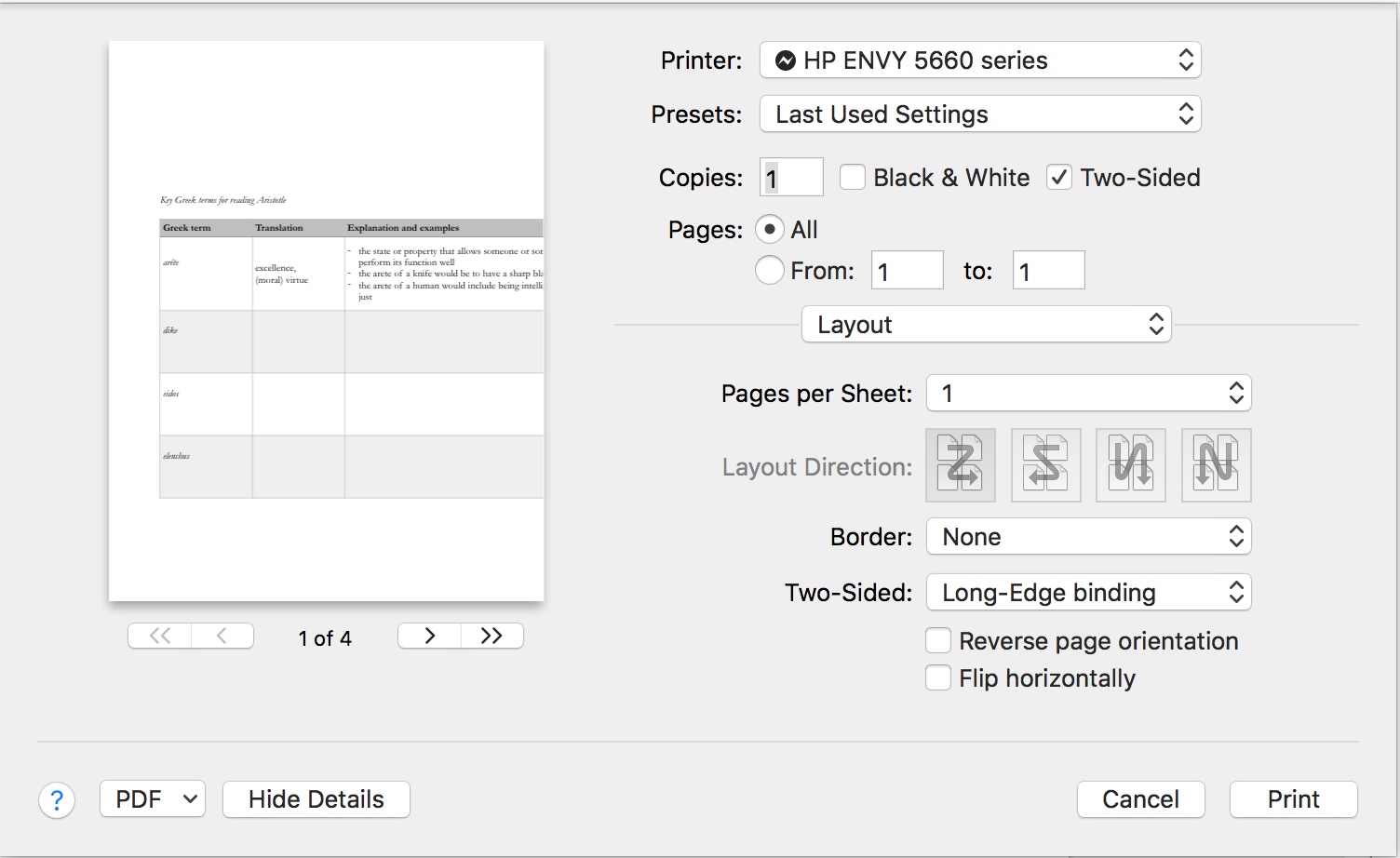Expand the Presets dropdown
The height and width of the screenshot is (858, 1400).
tap(980, 114)
